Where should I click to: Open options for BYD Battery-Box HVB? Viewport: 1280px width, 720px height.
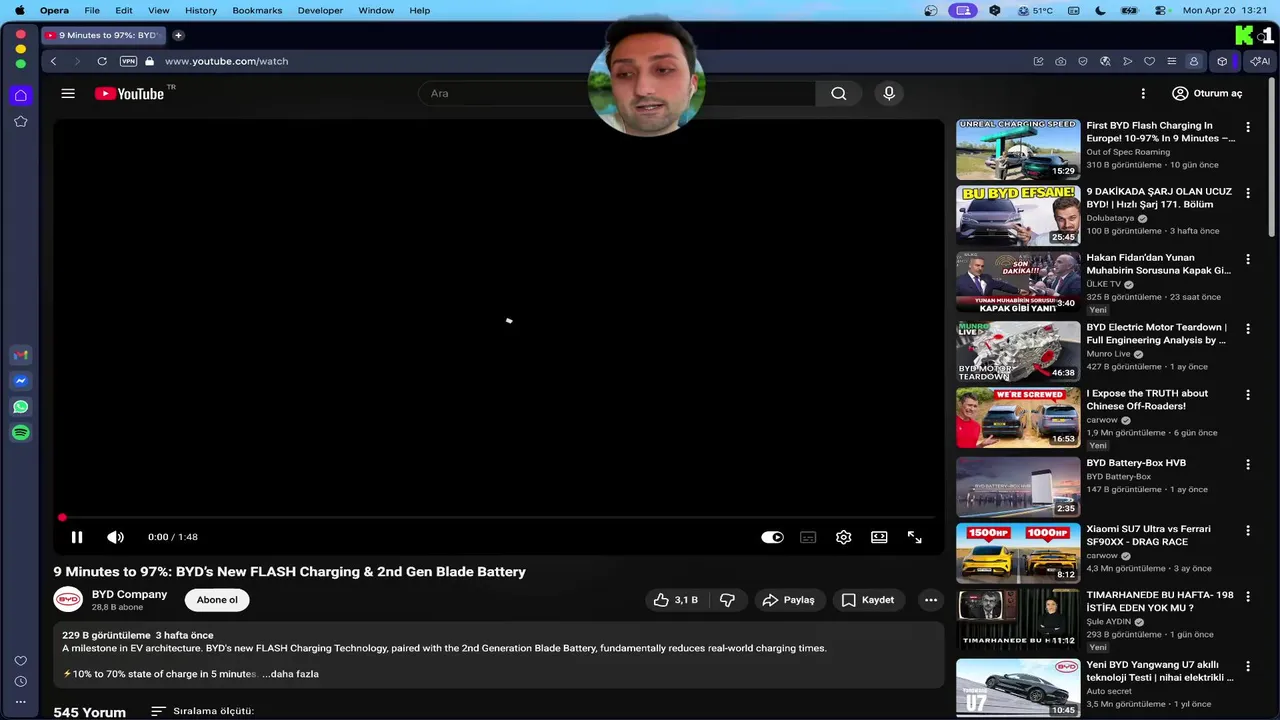tap(1247, 465)
